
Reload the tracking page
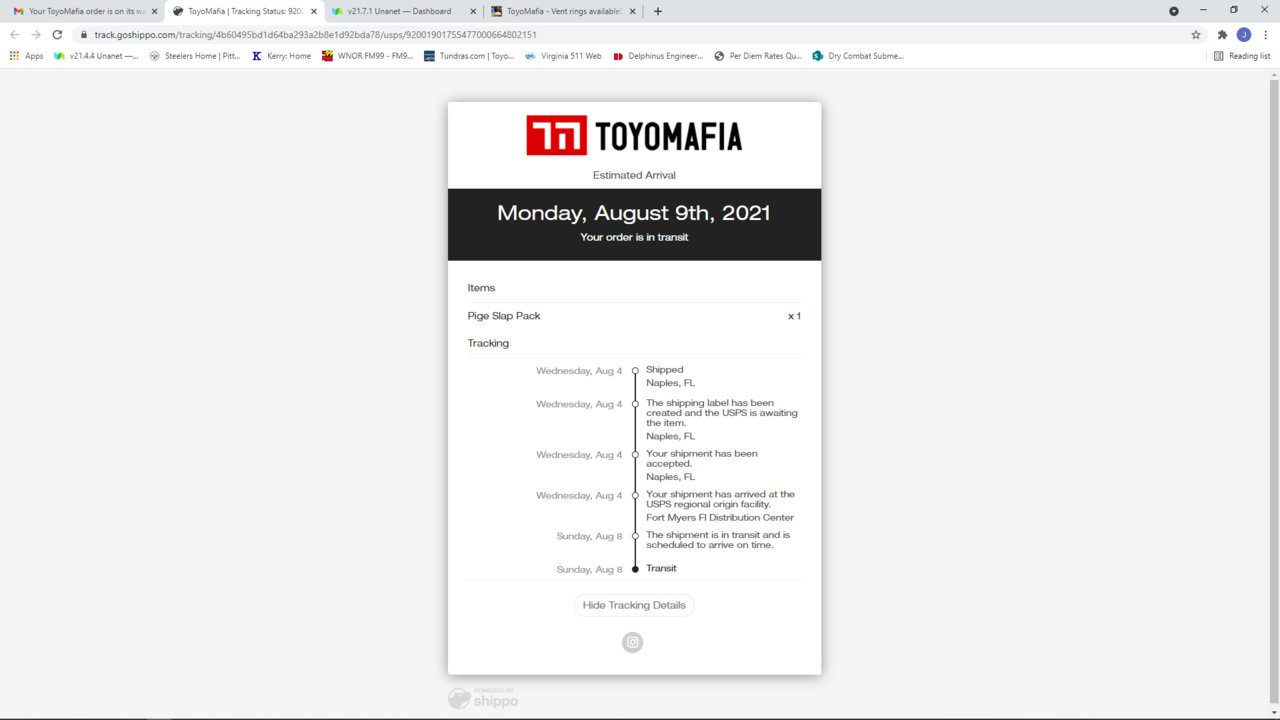(57, 34)
